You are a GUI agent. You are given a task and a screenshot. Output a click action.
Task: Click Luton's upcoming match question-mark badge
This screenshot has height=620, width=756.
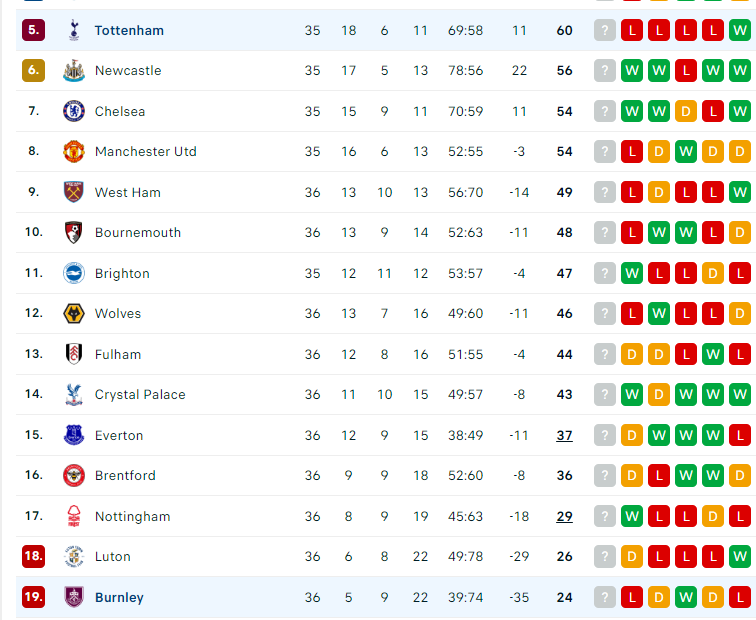point(605,556)
